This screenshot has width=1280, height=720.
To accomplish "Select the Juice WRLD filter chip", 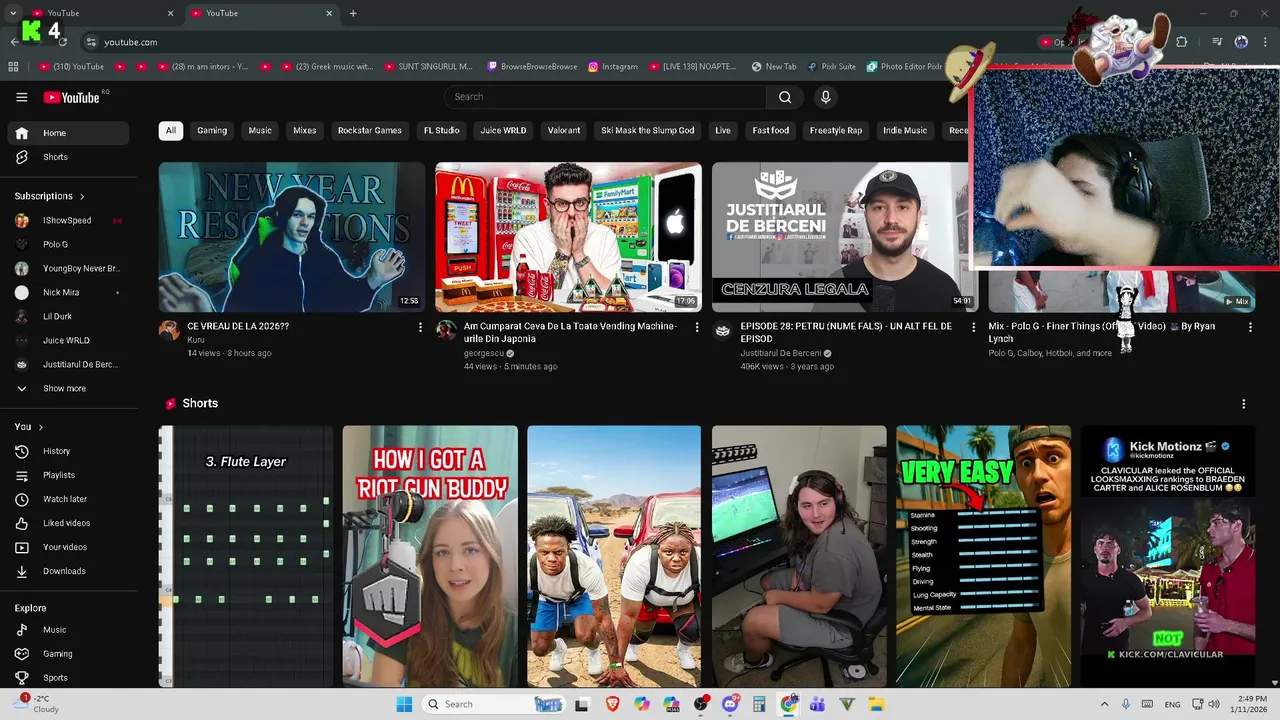I will pos(503,130).
